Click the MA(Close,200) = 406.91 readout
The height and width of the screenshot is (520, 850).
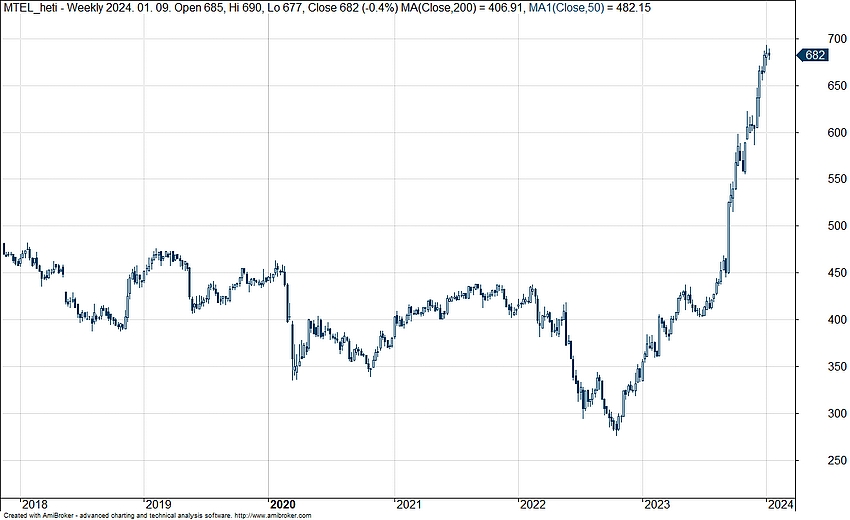click(463, 8)
